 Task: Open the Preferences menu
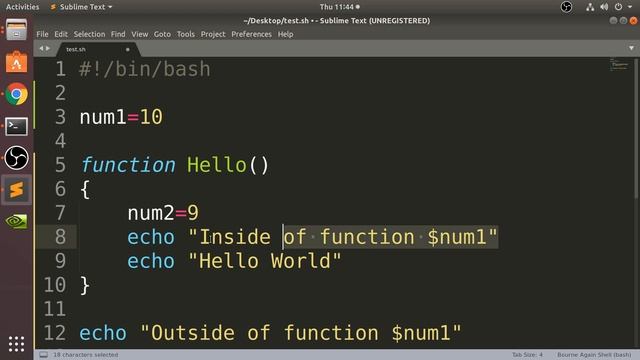pos(251,34)
